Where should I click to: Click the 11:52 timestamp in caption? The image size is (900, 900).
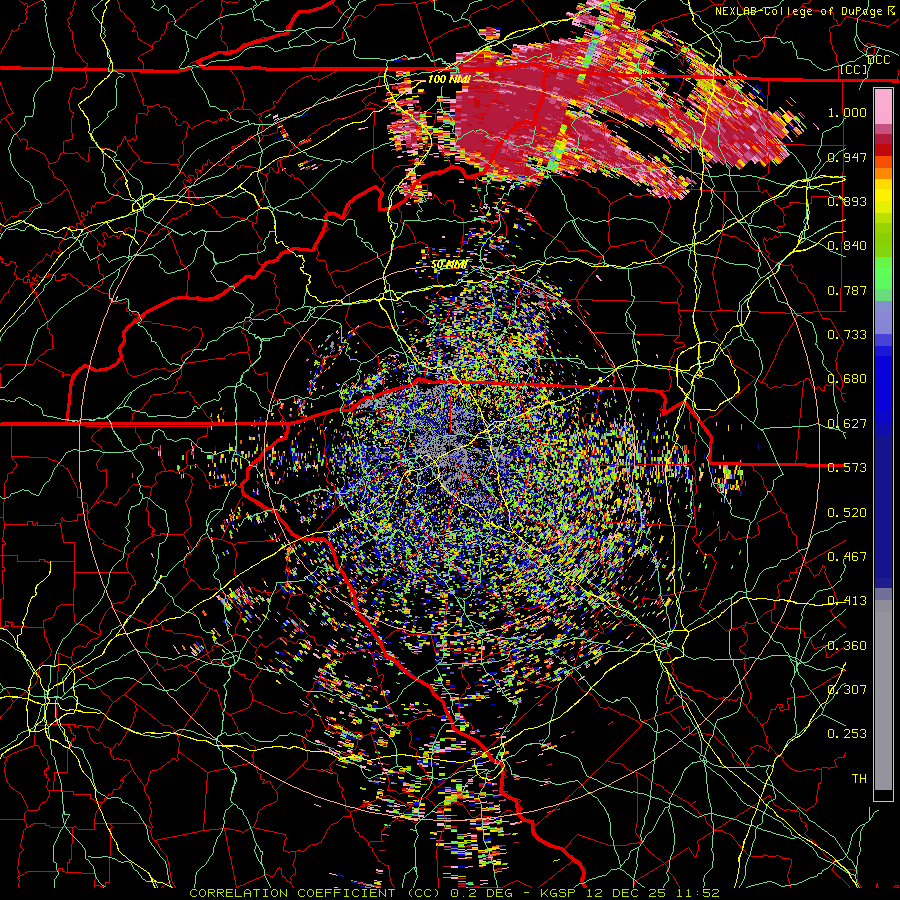tap(697, 893)
